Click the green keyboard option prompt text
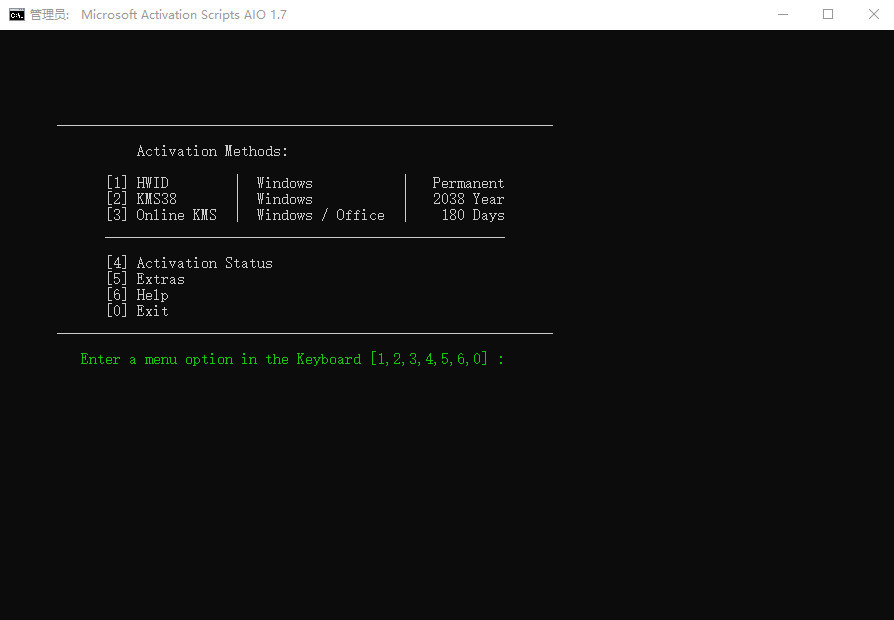The height and width of the screenshot is (620, 894). pyautogui.click(x=291, y=358)
